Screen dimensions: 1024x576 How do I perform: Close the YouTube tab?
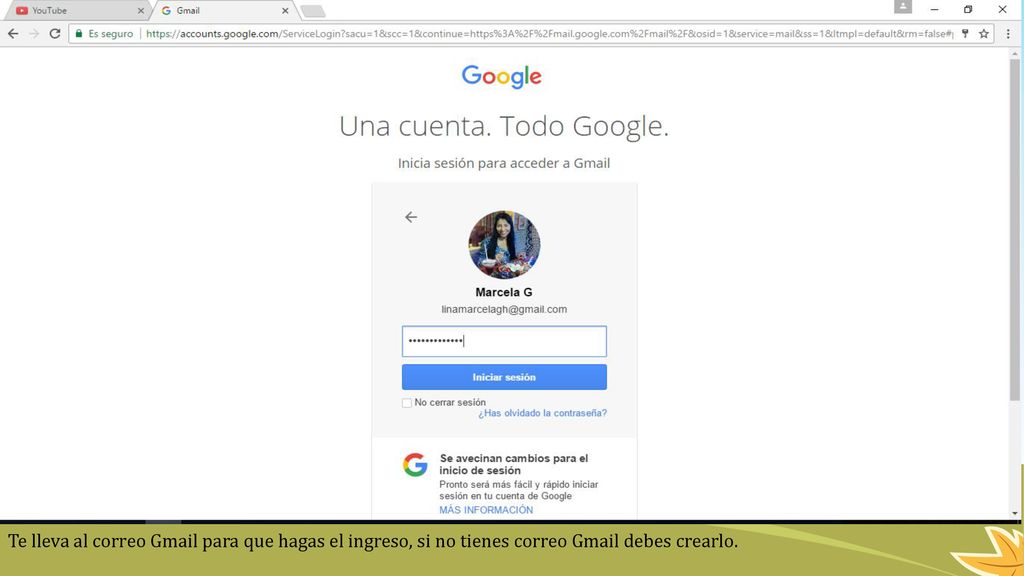pos(140,10)
